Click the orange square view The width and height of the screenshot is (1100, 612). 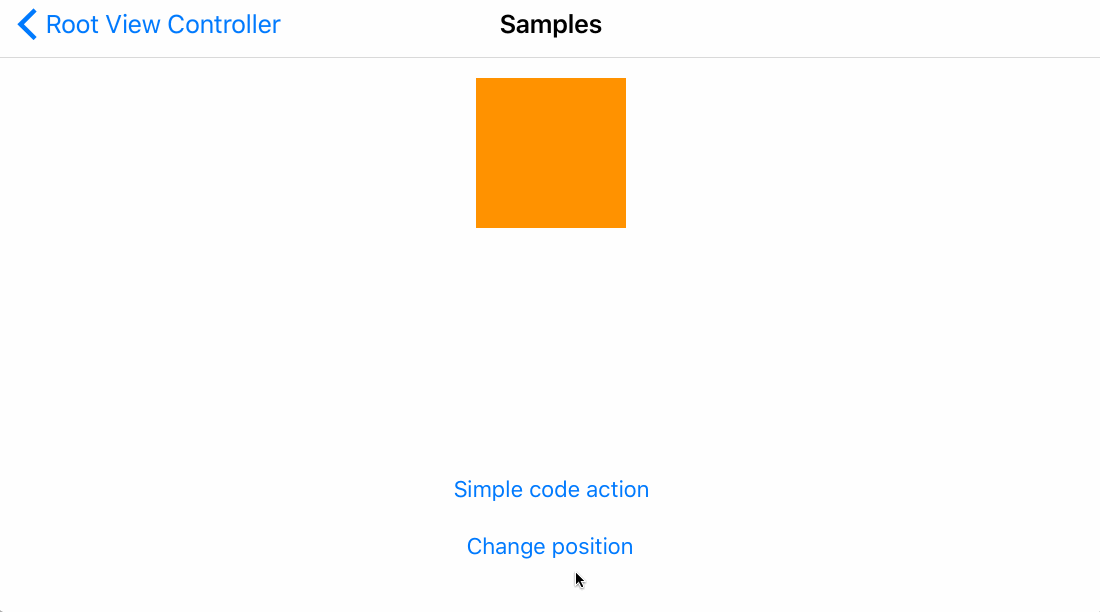point(550,153)
